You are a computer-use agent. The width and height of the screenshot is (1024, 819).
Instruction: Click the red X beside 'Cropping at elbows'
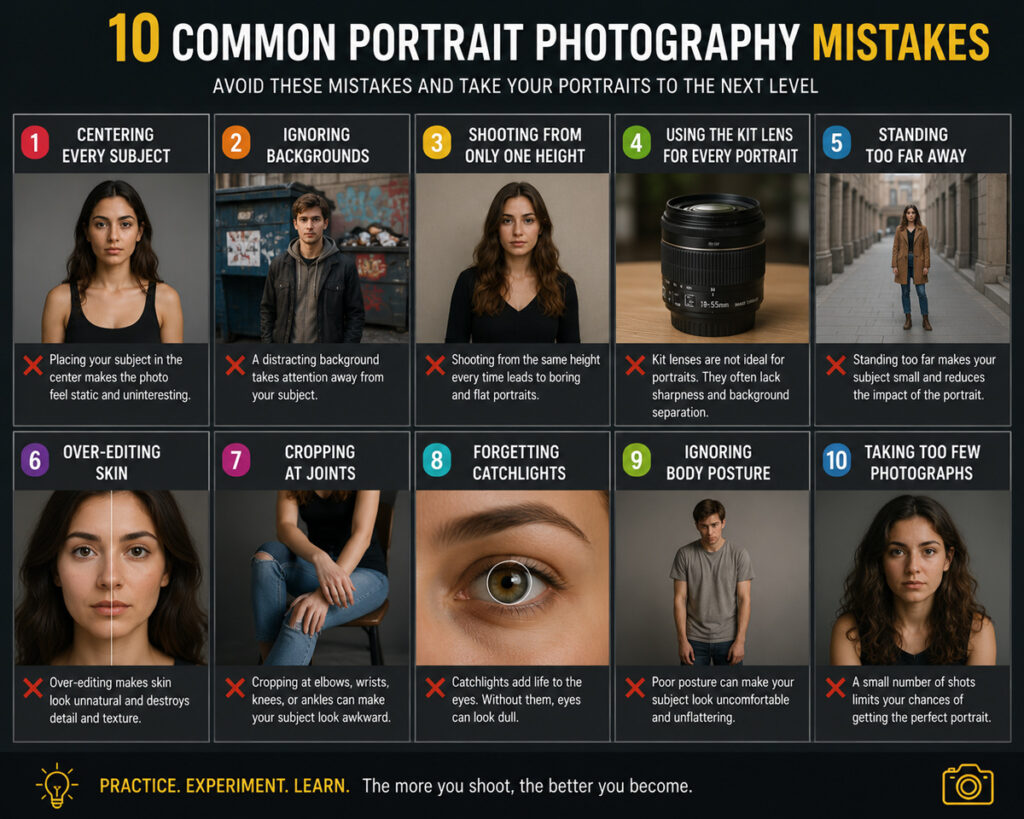235,688
